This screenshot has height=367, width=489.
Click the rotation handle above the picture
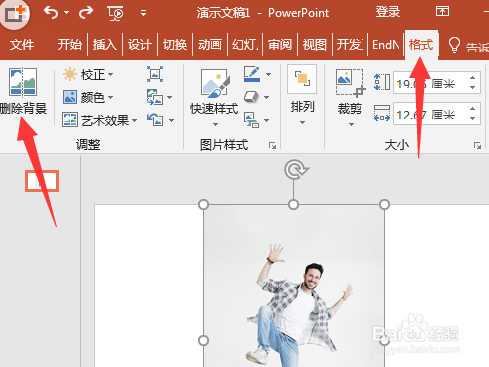coord(296,169)
